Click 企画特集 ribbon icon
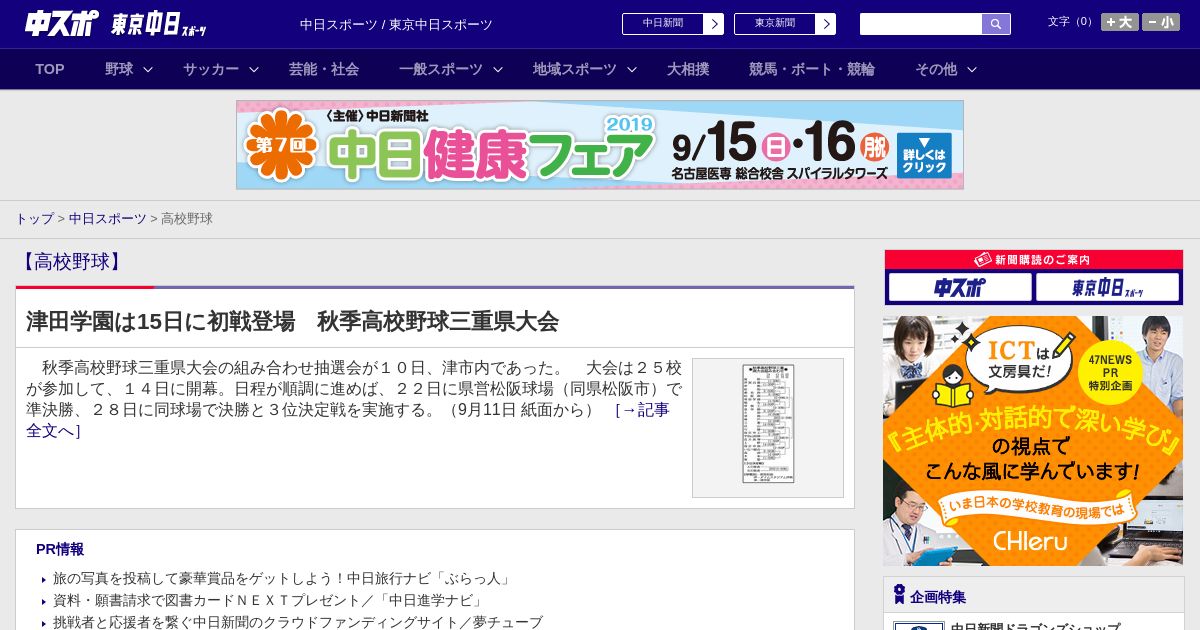Screen dimensions: 1200x630 (899, 595)
